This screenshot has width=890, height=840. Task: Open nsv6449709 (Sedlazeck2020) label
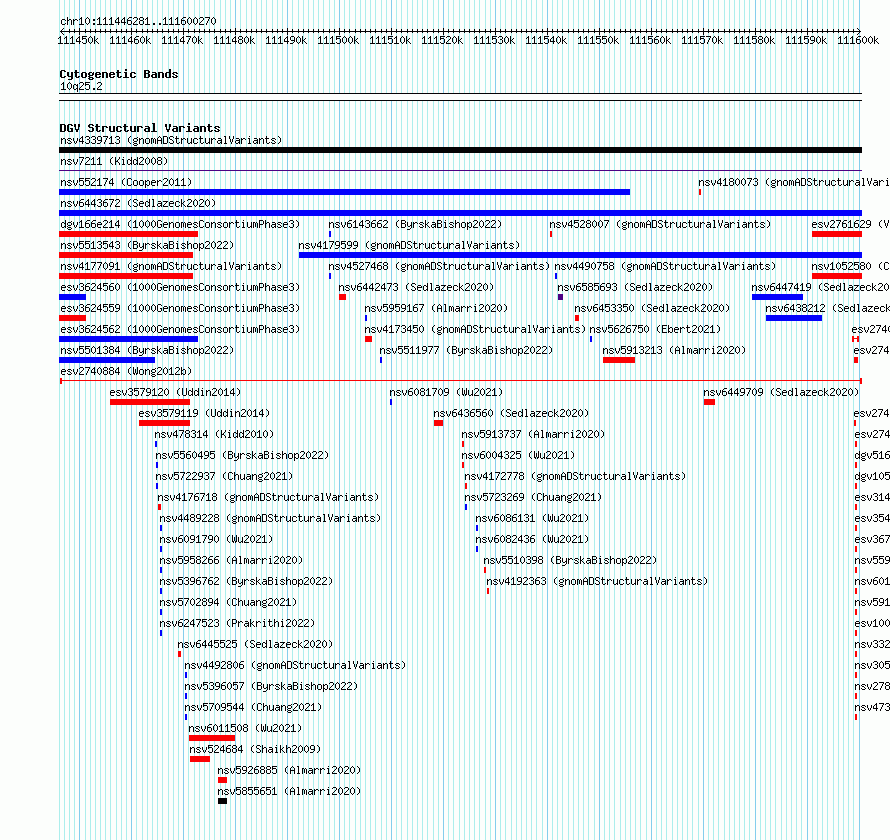[x=781, y=392]
